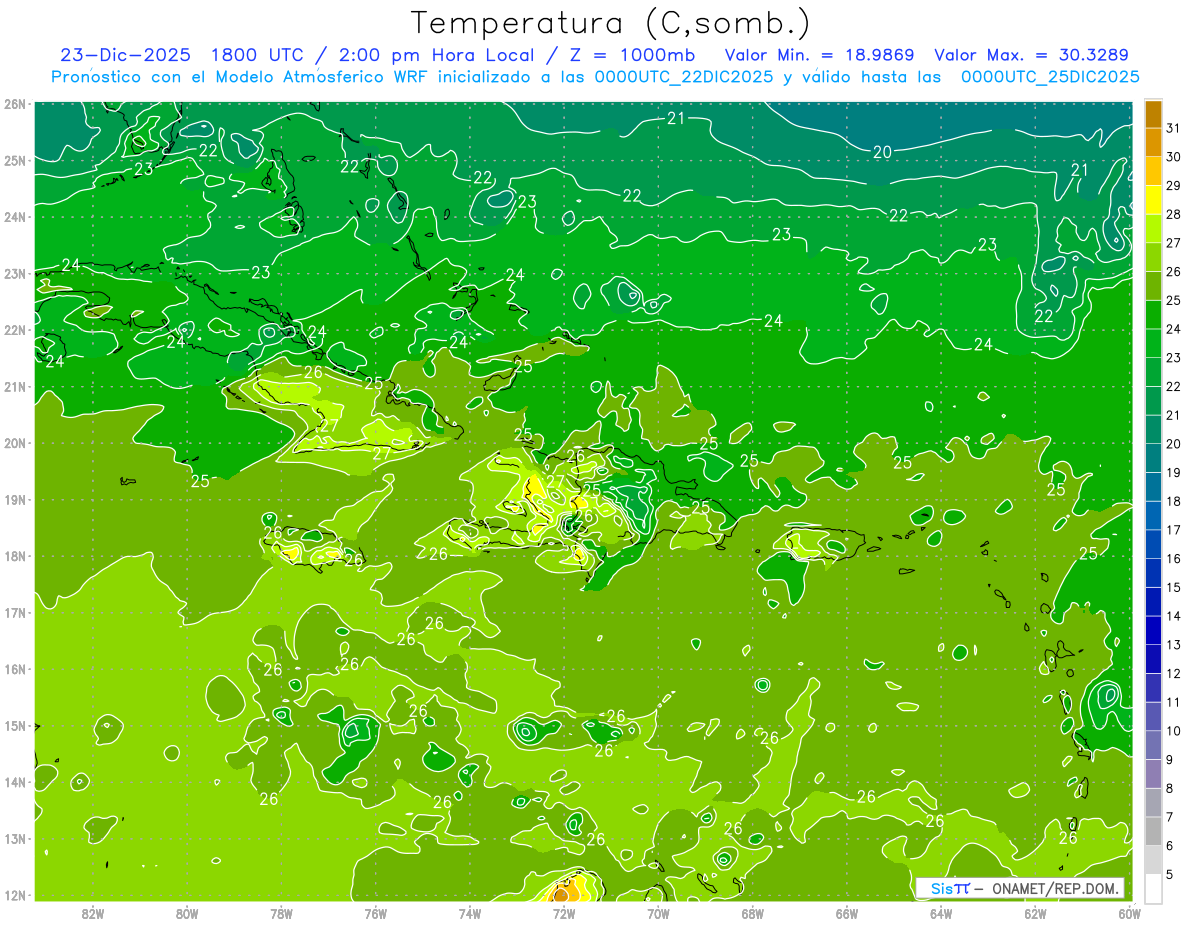The width and height of the screenshot is (1200, 927).
Task: Click legend value 10
Action: point(1174,731)
